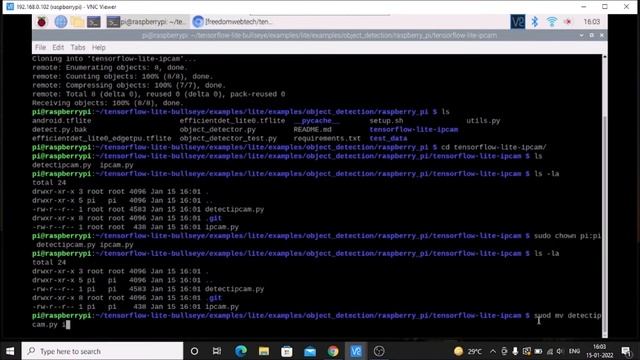Screen dimensions: 640x360
Task: Open the file manager folder icon in Pi panel
Action: click(x=77, y=22)
